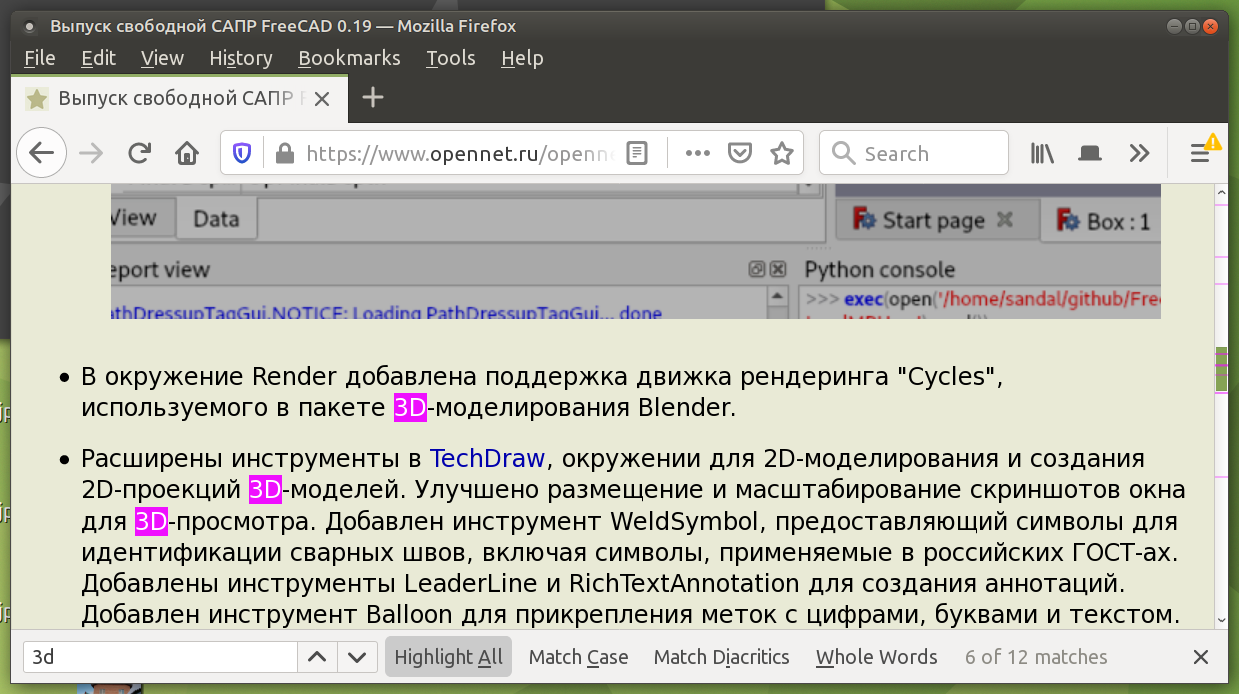Reload the current page

pos(139,153)
